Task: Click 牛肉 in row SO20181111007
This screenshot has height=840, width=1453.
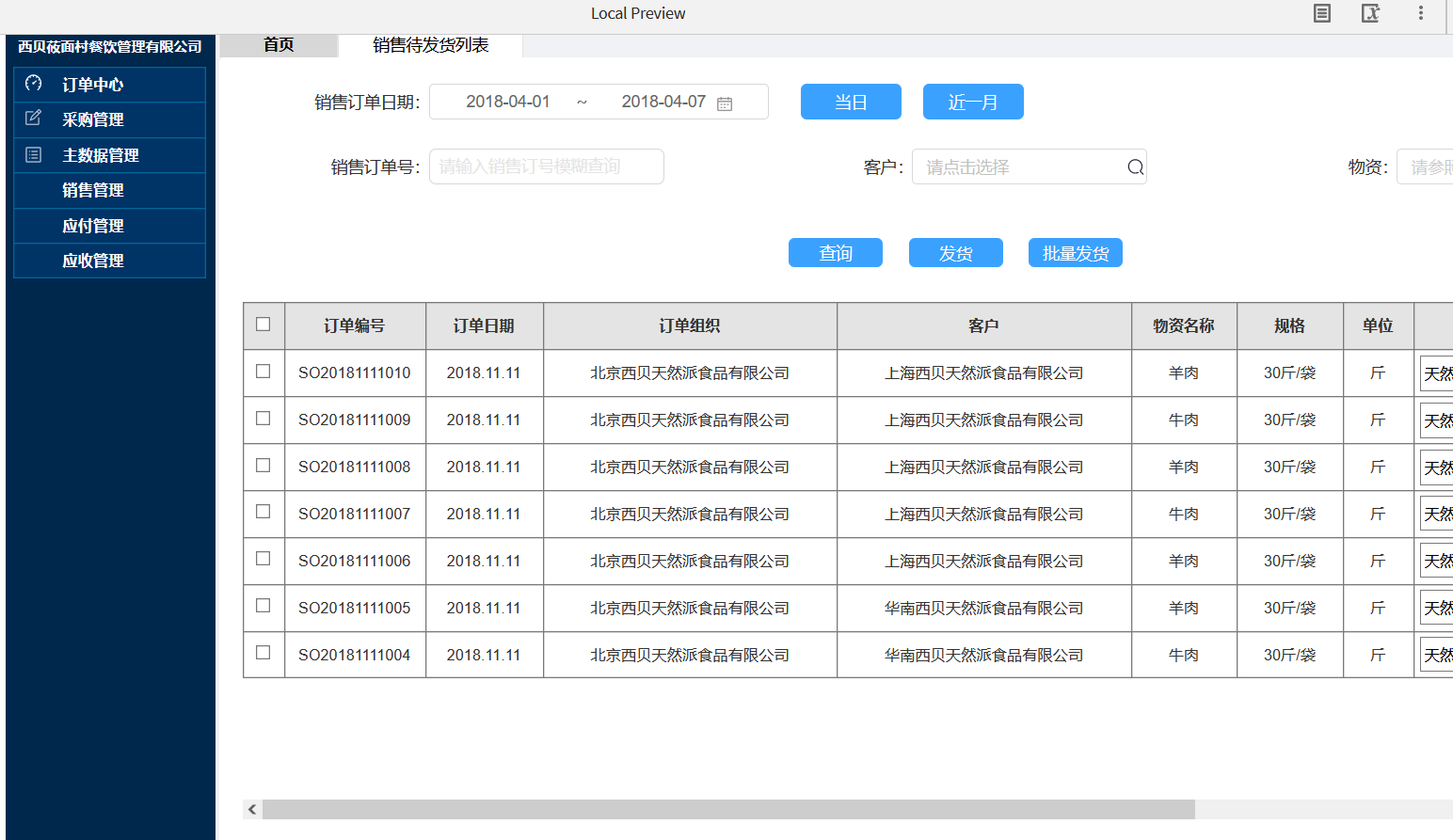Action: click(1184, 514)
